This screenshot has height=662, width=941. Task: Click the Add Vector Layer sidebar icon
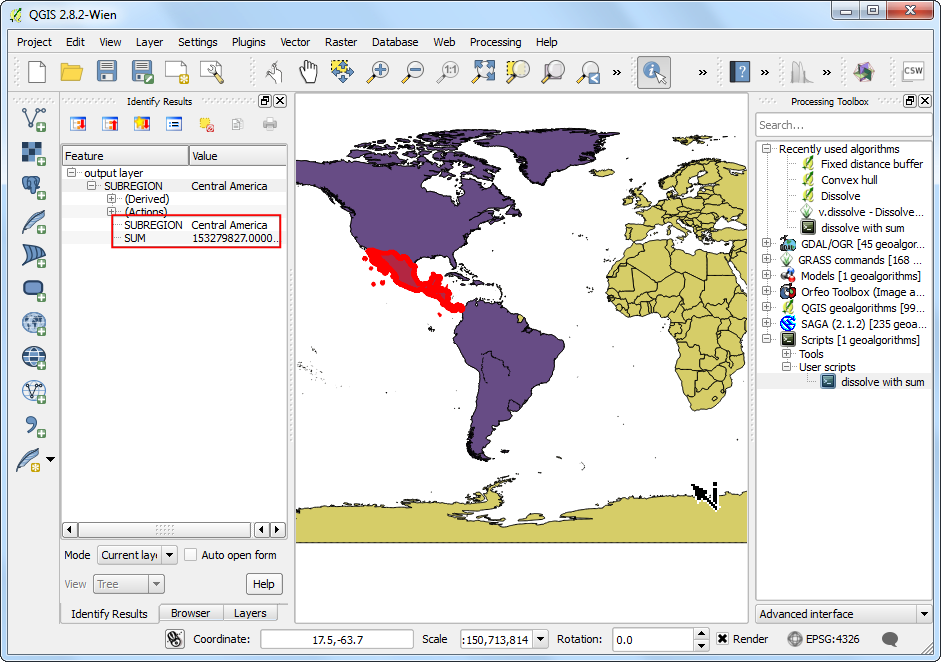pos(34,119)
